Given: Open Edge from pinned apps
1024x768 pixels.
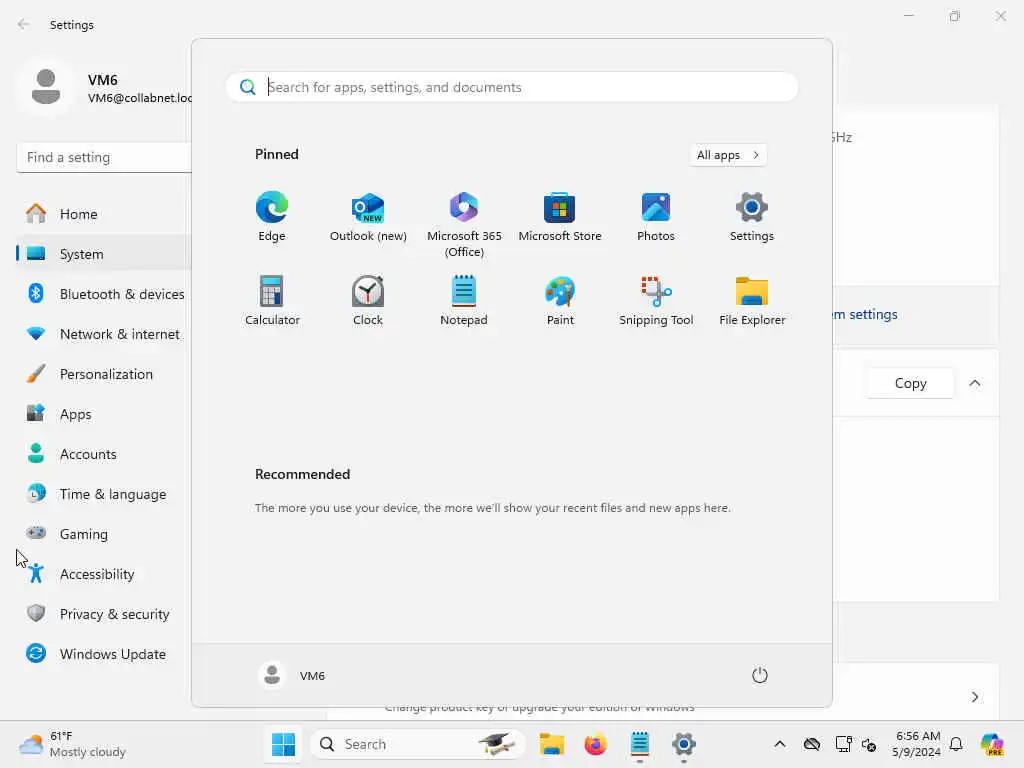Looking at the screenshot, I should point(272,217).
